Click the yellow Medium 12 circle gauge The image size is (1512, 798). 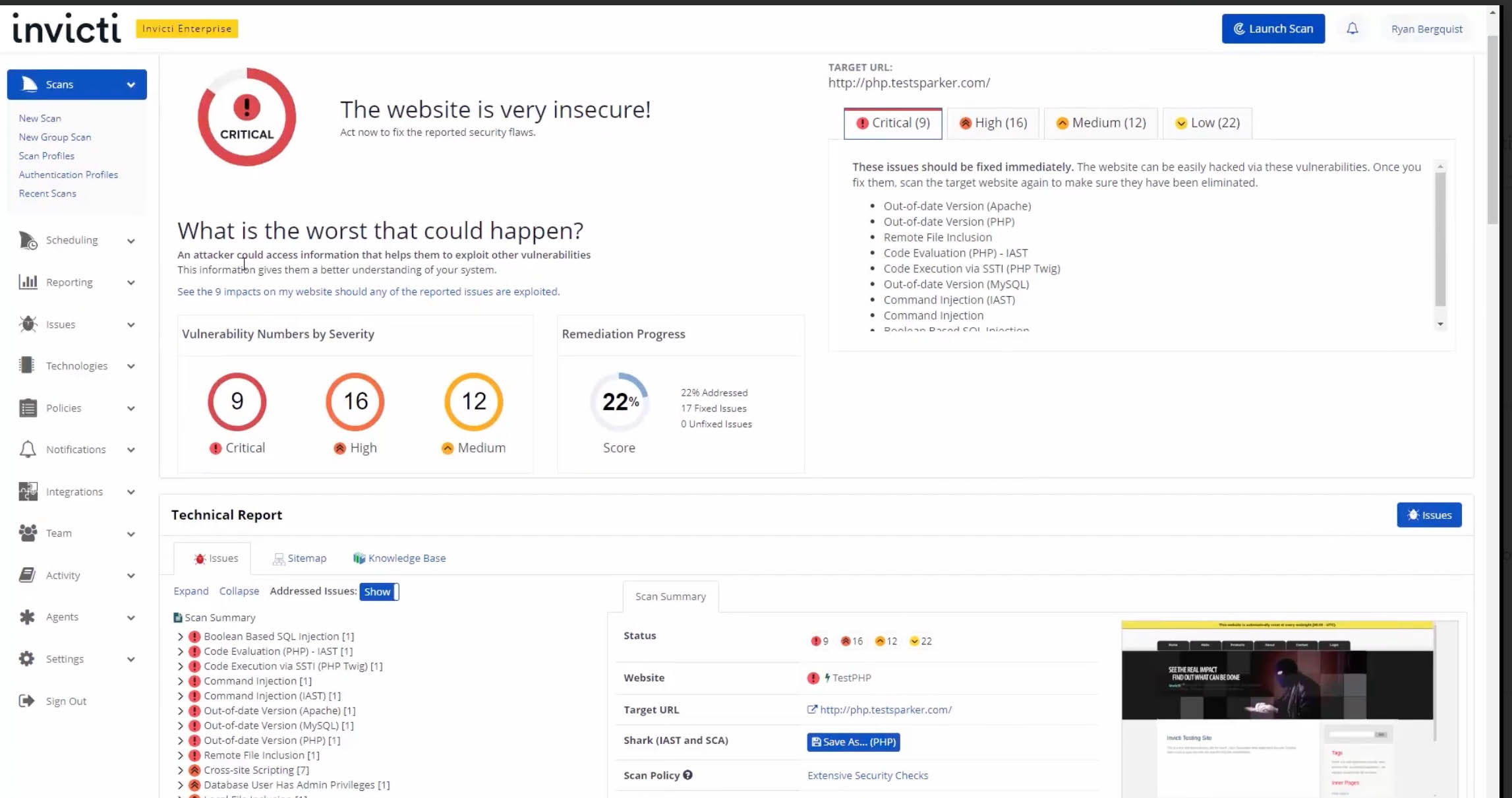pyautogui.click(x=474, y=401)
